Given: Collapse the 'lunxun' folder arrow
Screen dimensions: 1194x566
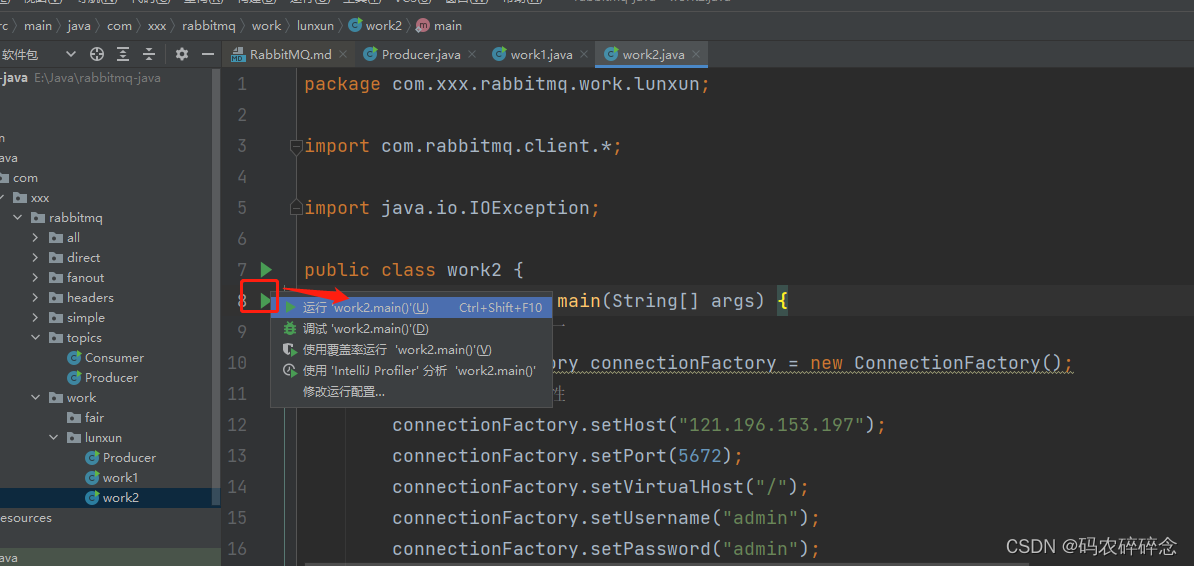Looking at the screenshot, I should point(53,437).
